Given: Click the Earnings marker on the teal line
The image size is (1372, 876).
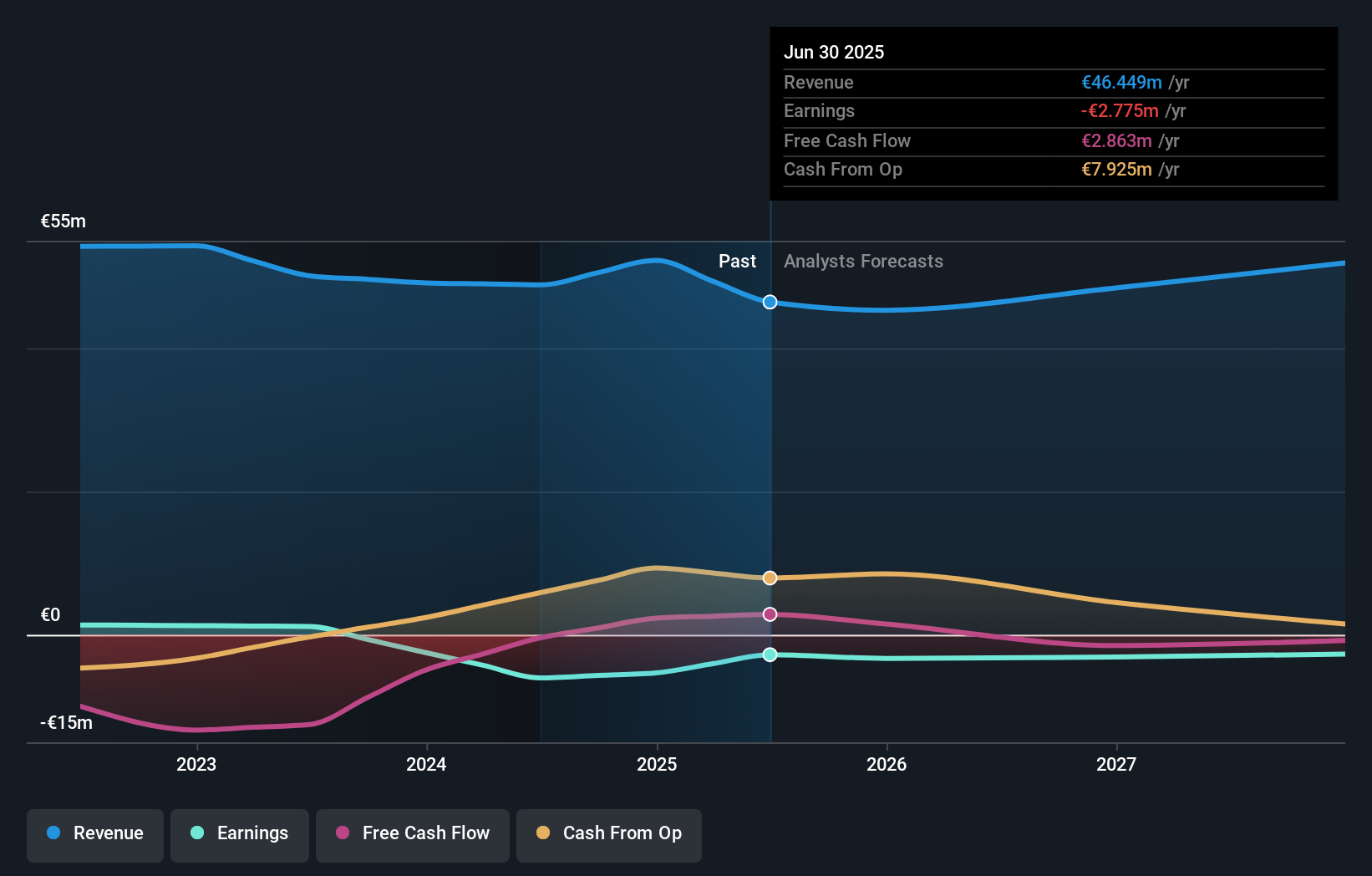Looking at the screenshot, I should click(769, 655).
